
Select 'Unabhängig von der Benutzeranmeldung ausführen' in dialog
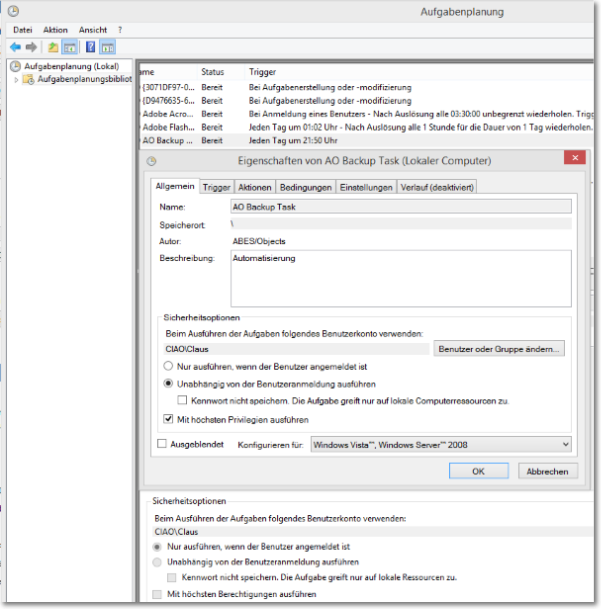click(x=168, y=384)
